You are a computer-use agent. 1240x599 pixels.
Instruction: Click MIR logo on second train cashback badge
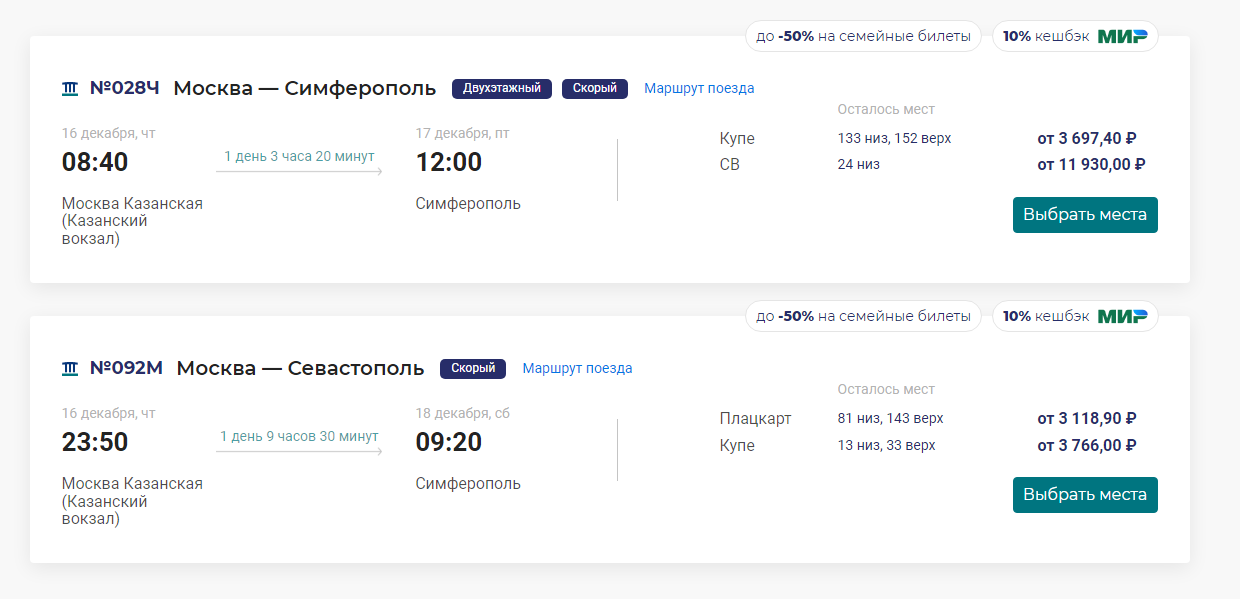1122,316
